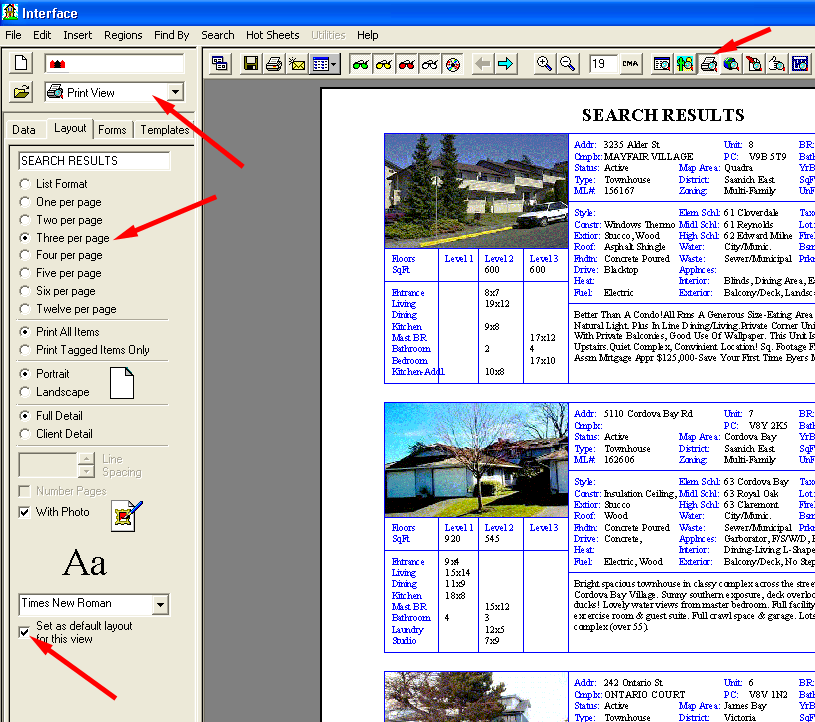Click the zoom in magnifier
The image size is (815, 722).
tap(544, 64)
